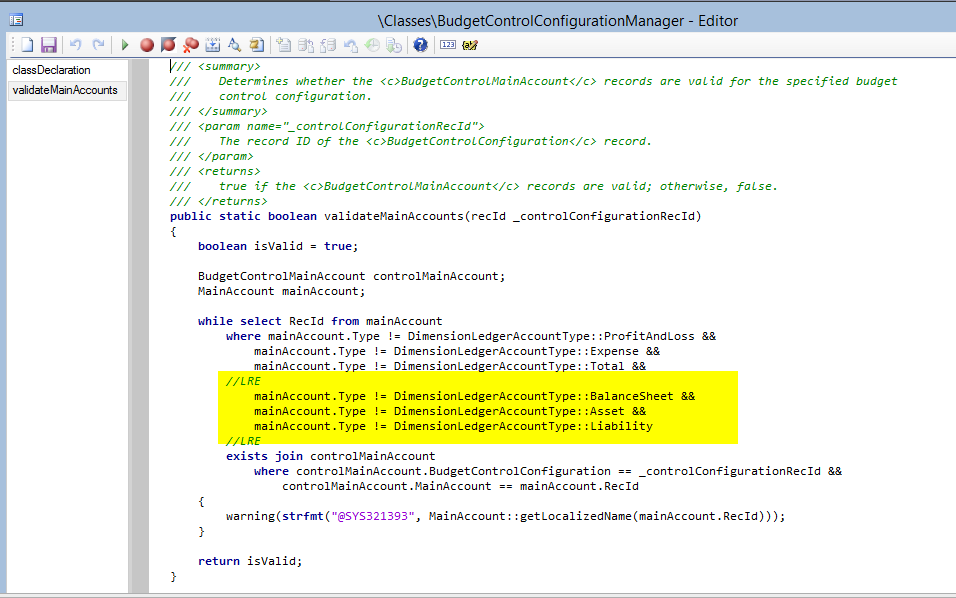Click the Scripts icon in toolbar
The width and height of the screenshot is (956, 598).
[256, 45]
